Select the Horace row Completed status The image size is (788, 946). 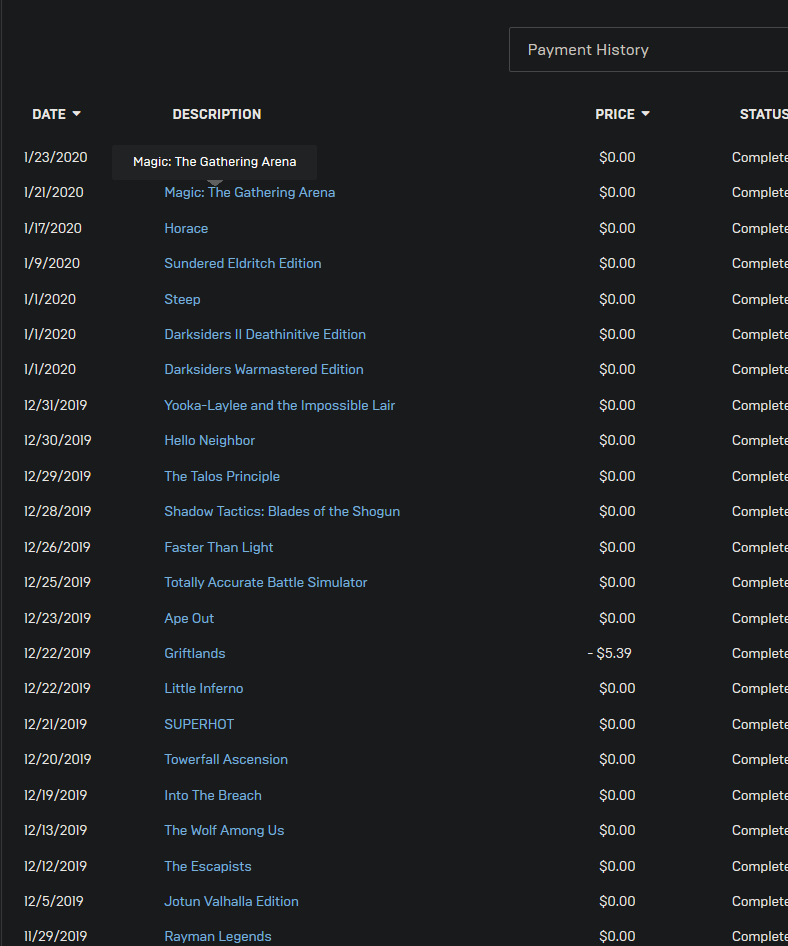(x=760, y=229)
